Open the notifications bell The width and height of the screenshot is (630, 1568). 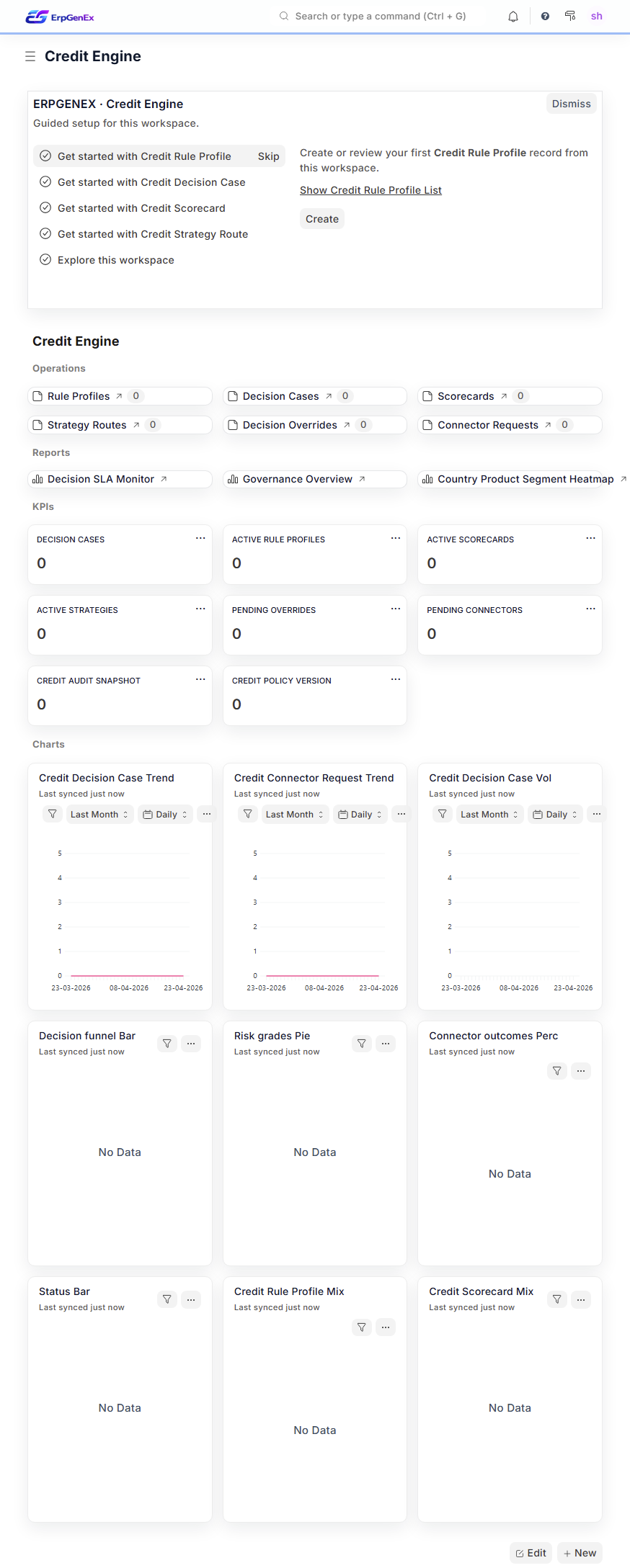point(513,17)
